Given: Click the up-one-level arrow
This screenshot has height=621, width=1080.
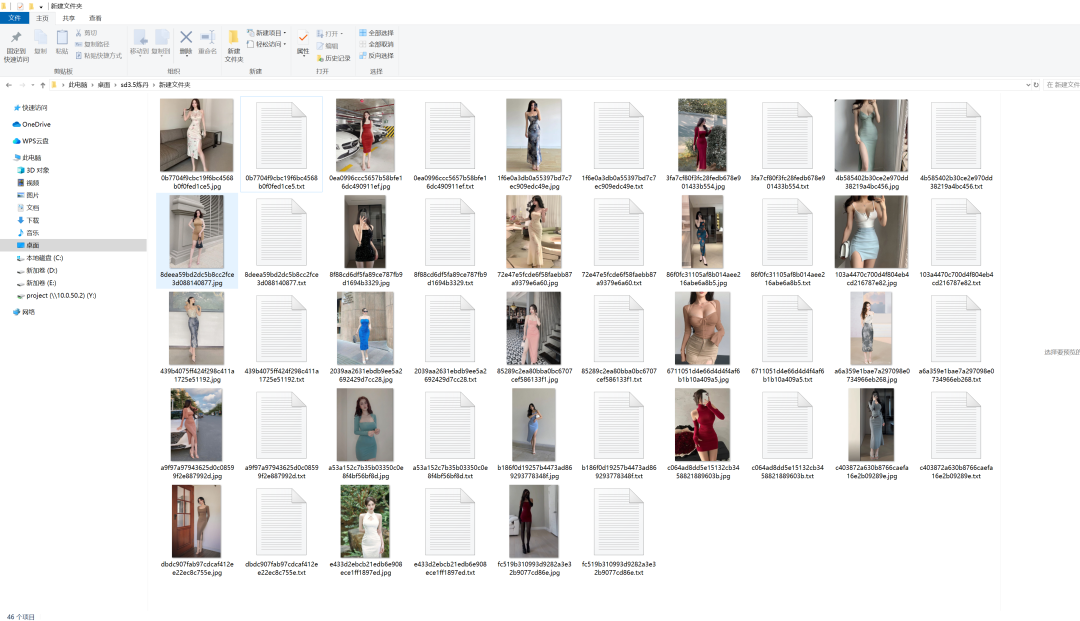Looking at the screenshot, I should 43,85.
